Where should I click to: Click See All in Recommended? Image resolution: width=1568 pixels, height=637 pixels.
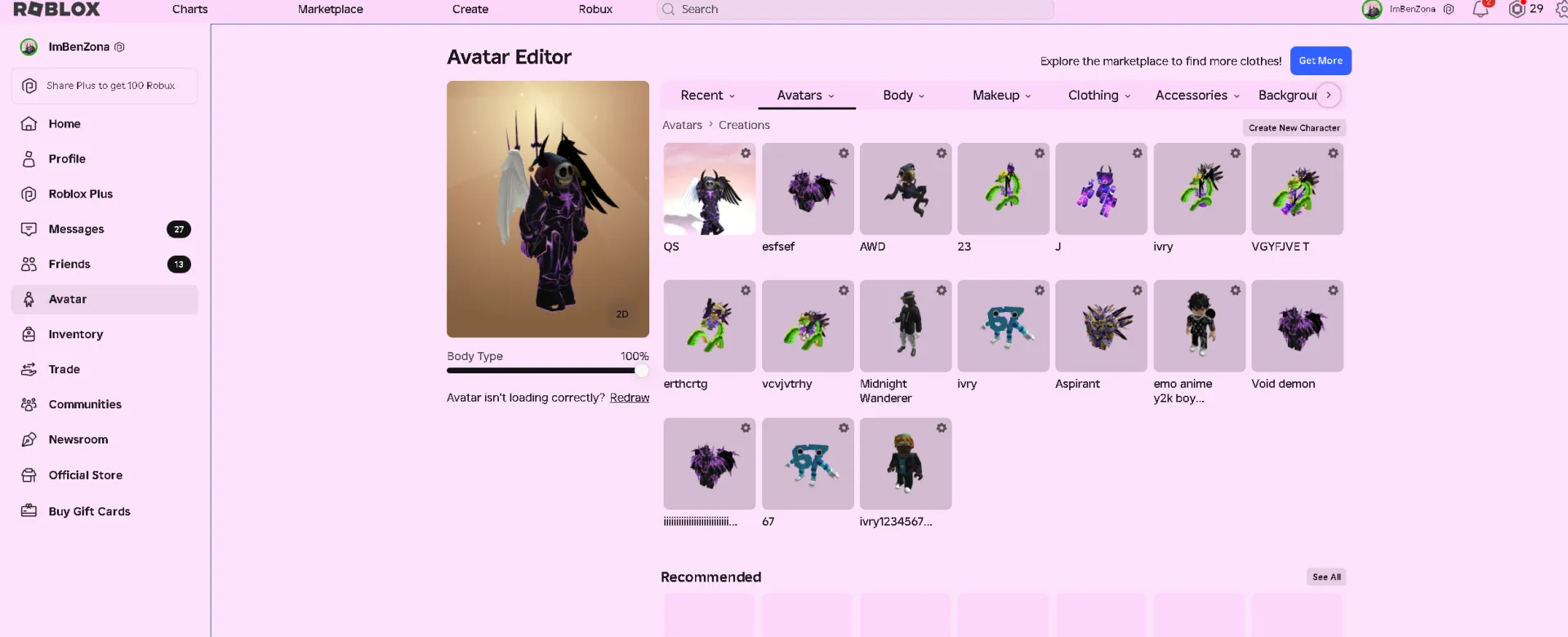[x=1326, y=577]
